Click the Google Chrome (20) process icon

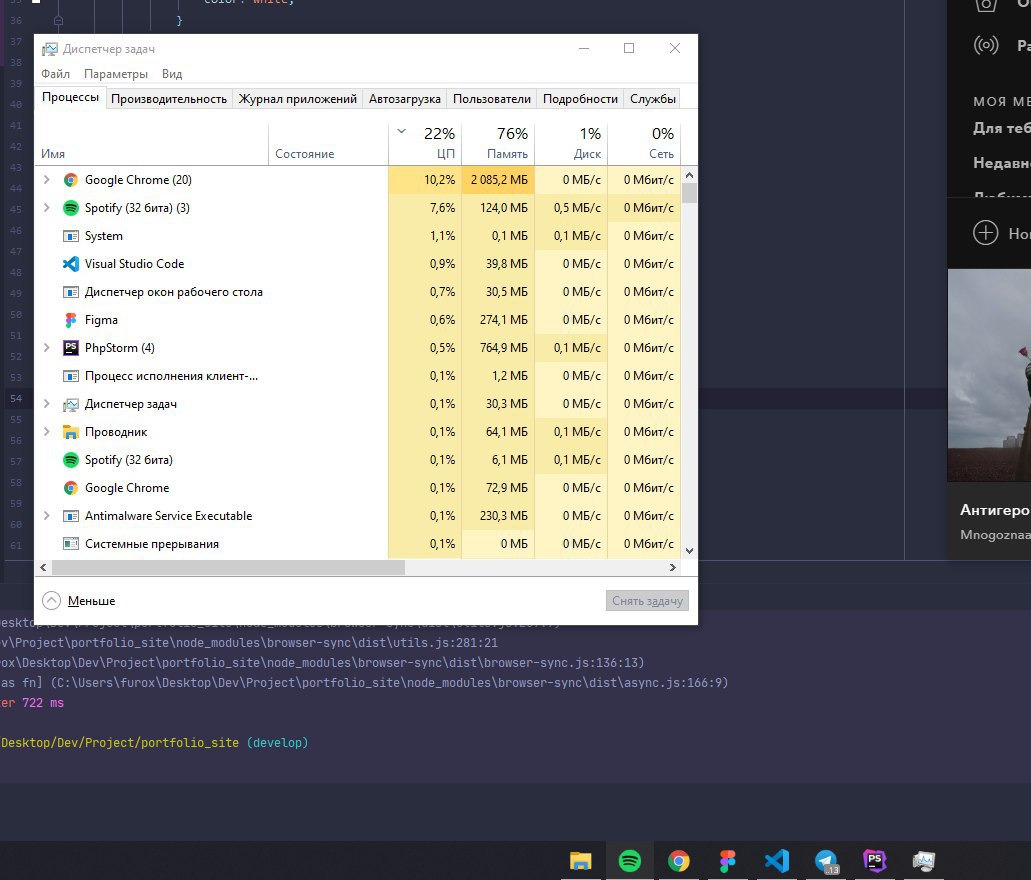coord(71,180)
